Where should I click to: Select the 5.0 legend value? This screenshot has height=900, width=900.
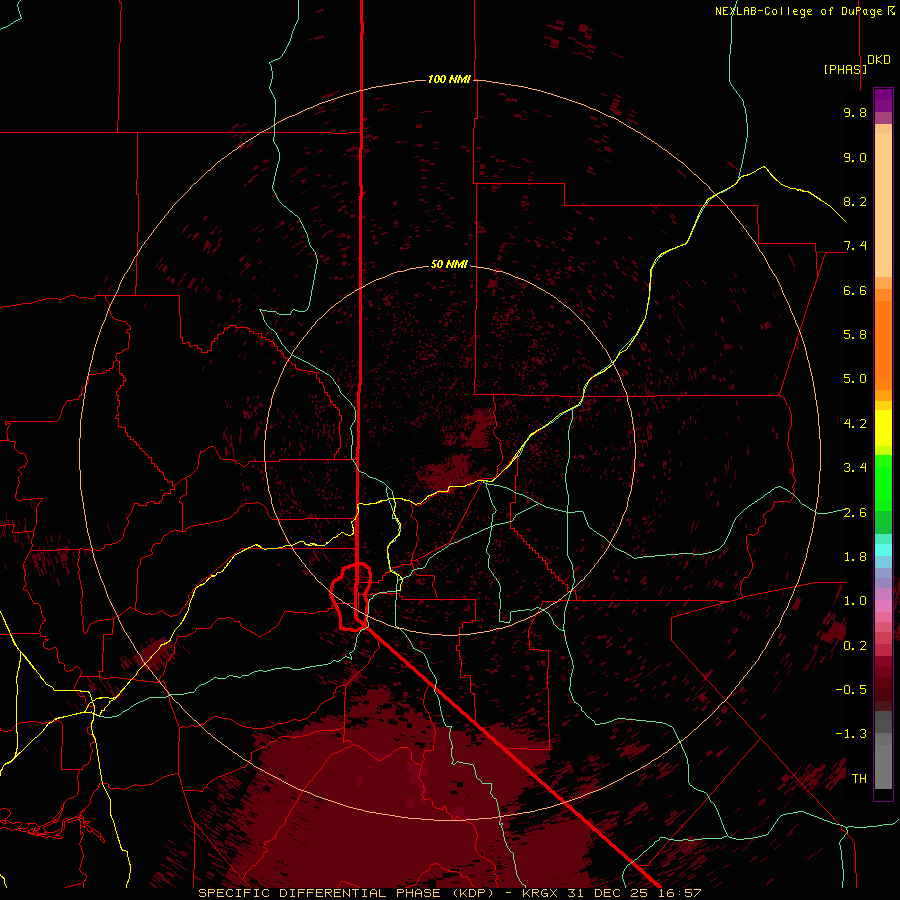click(x=855, y=379)
